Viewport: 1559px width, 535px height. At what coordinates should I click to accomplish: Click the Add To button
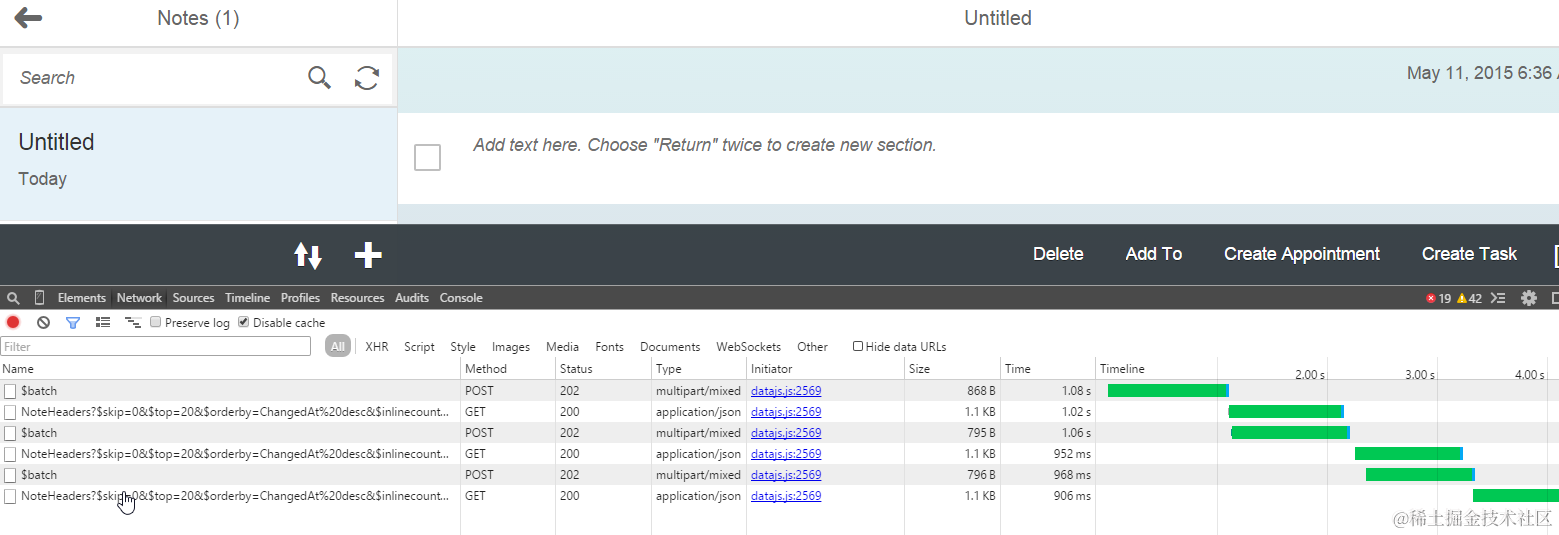1154,254
